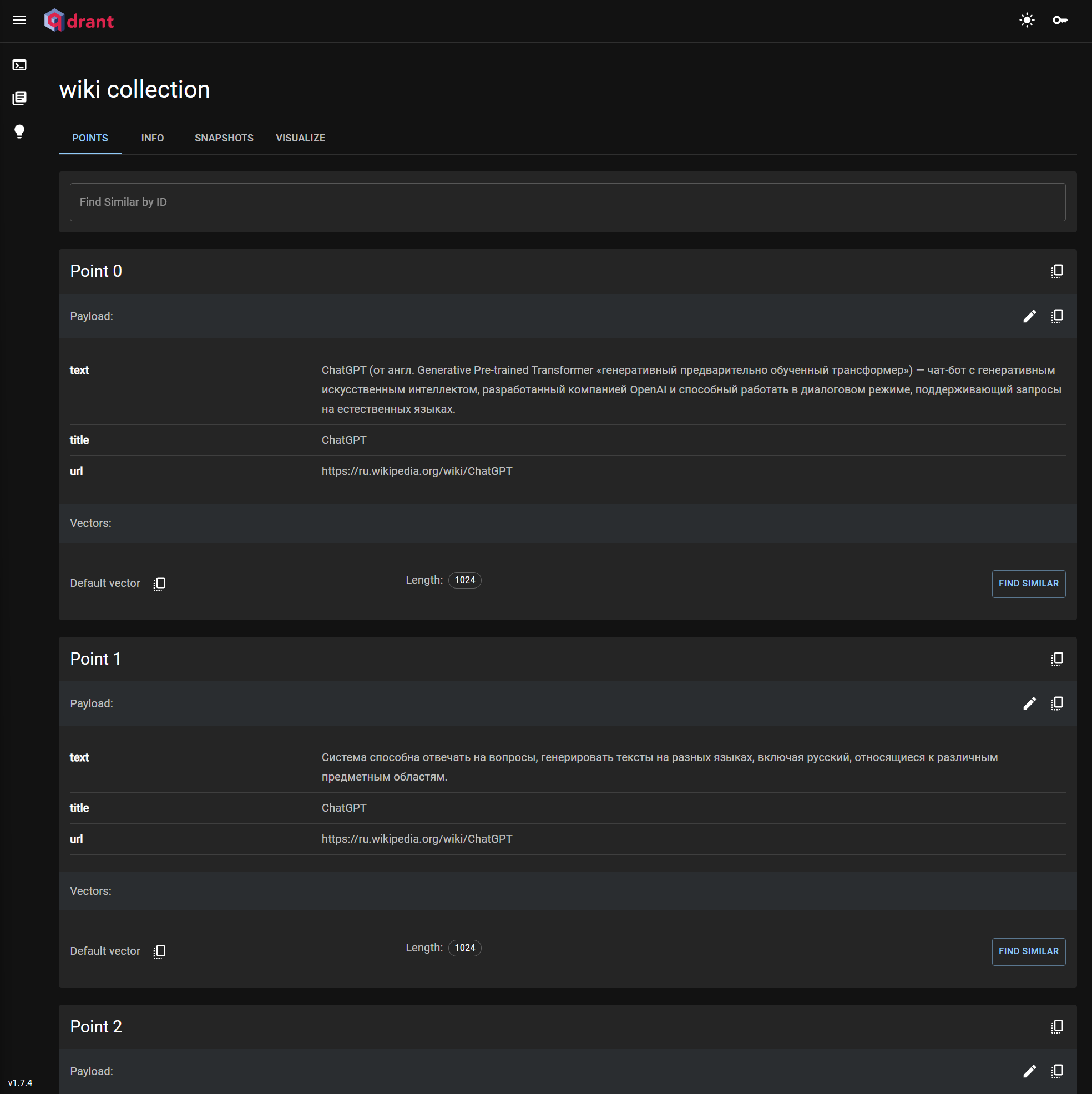Click the Point 0 heading
This screenshot has width=1092, height=1094.
96,271
